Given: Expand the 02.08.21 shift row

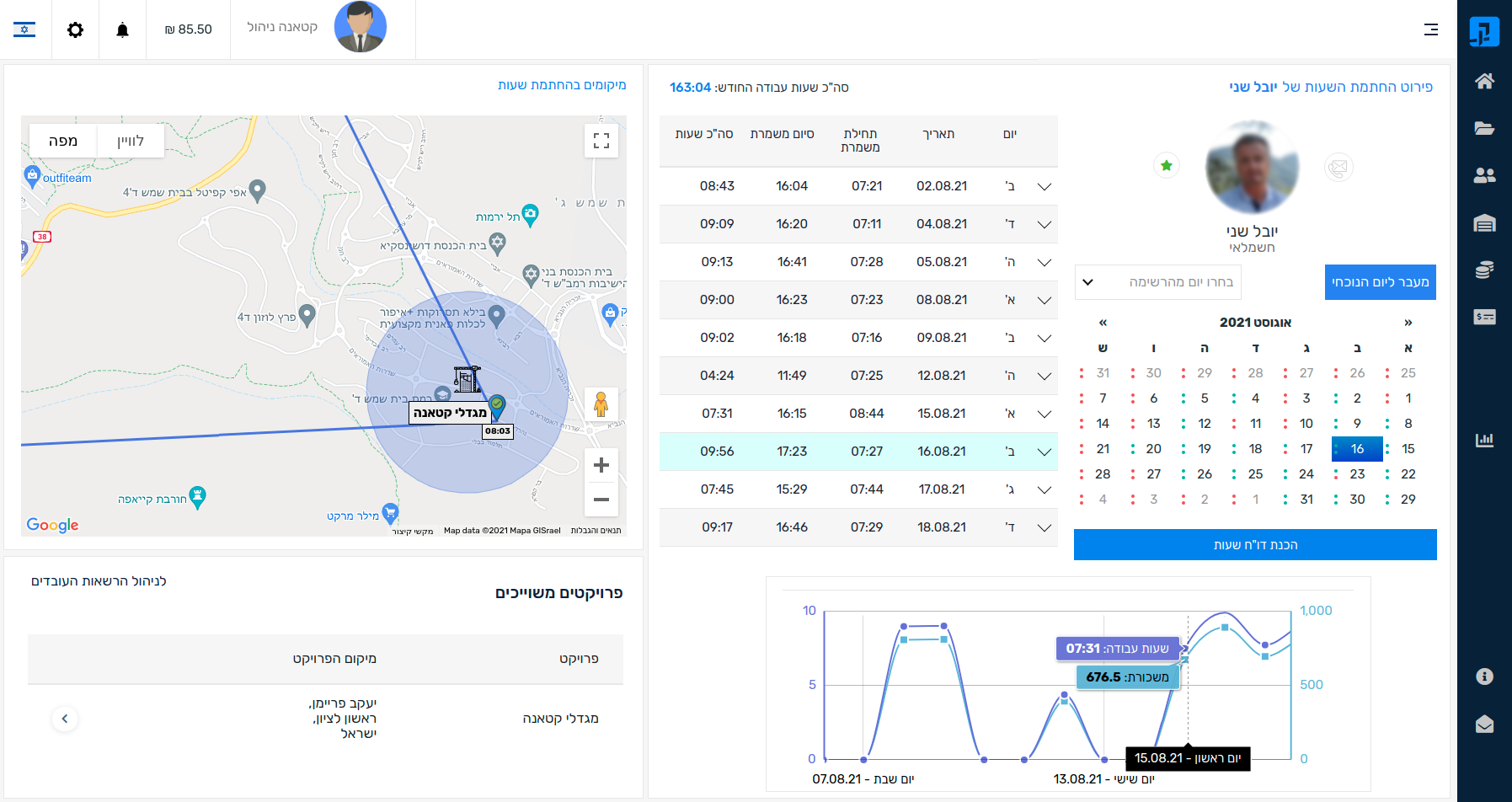Looking at the screenshot, I should pos(1044,186).
